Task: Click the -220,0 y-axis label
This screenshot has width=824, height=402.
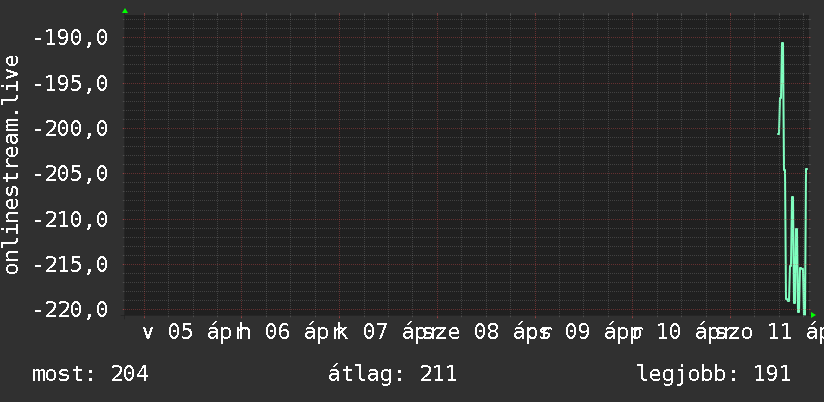Action: [x=71, y=310]
